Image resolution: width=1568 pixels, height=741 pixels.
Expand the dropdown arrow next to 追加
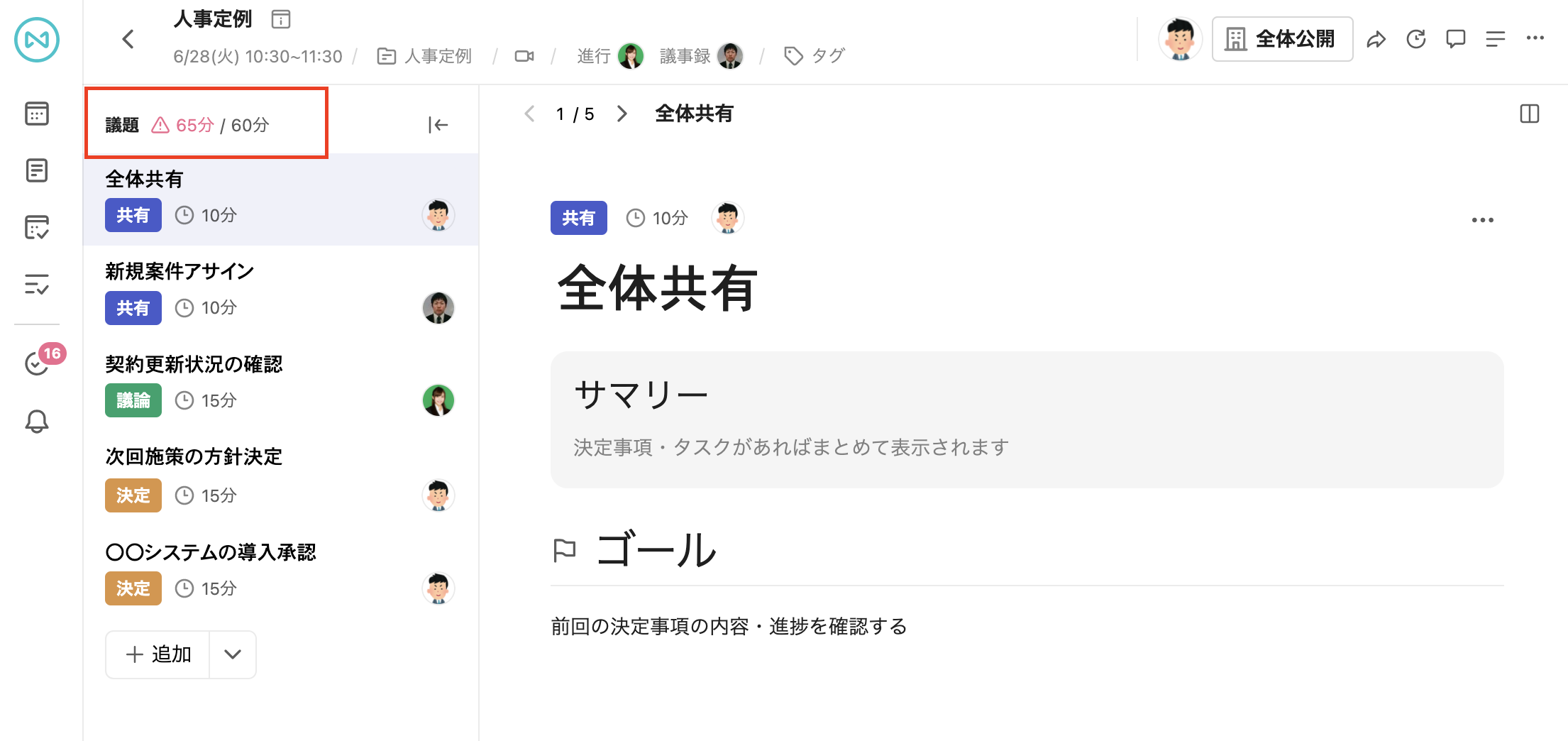[233, 654]
